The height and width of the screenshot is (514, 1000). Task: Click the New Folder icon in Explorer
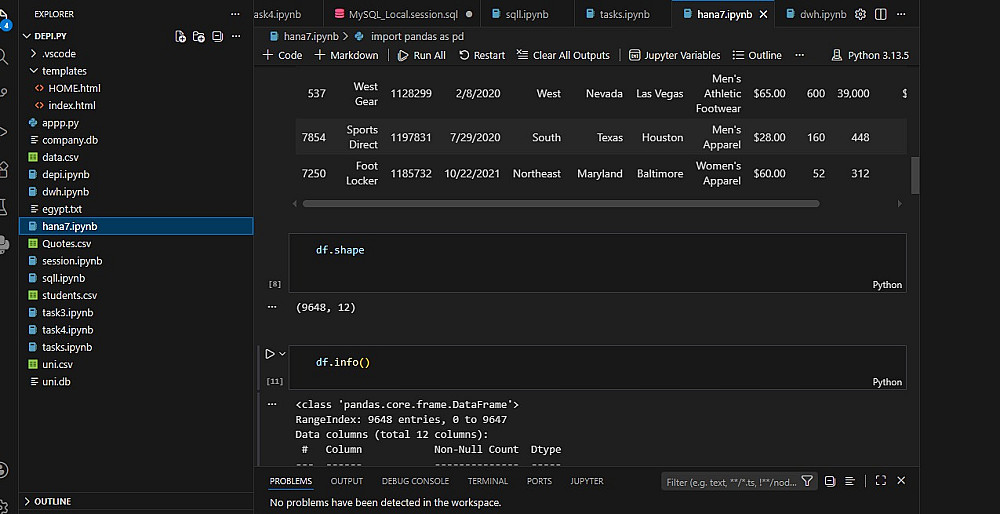199,36
